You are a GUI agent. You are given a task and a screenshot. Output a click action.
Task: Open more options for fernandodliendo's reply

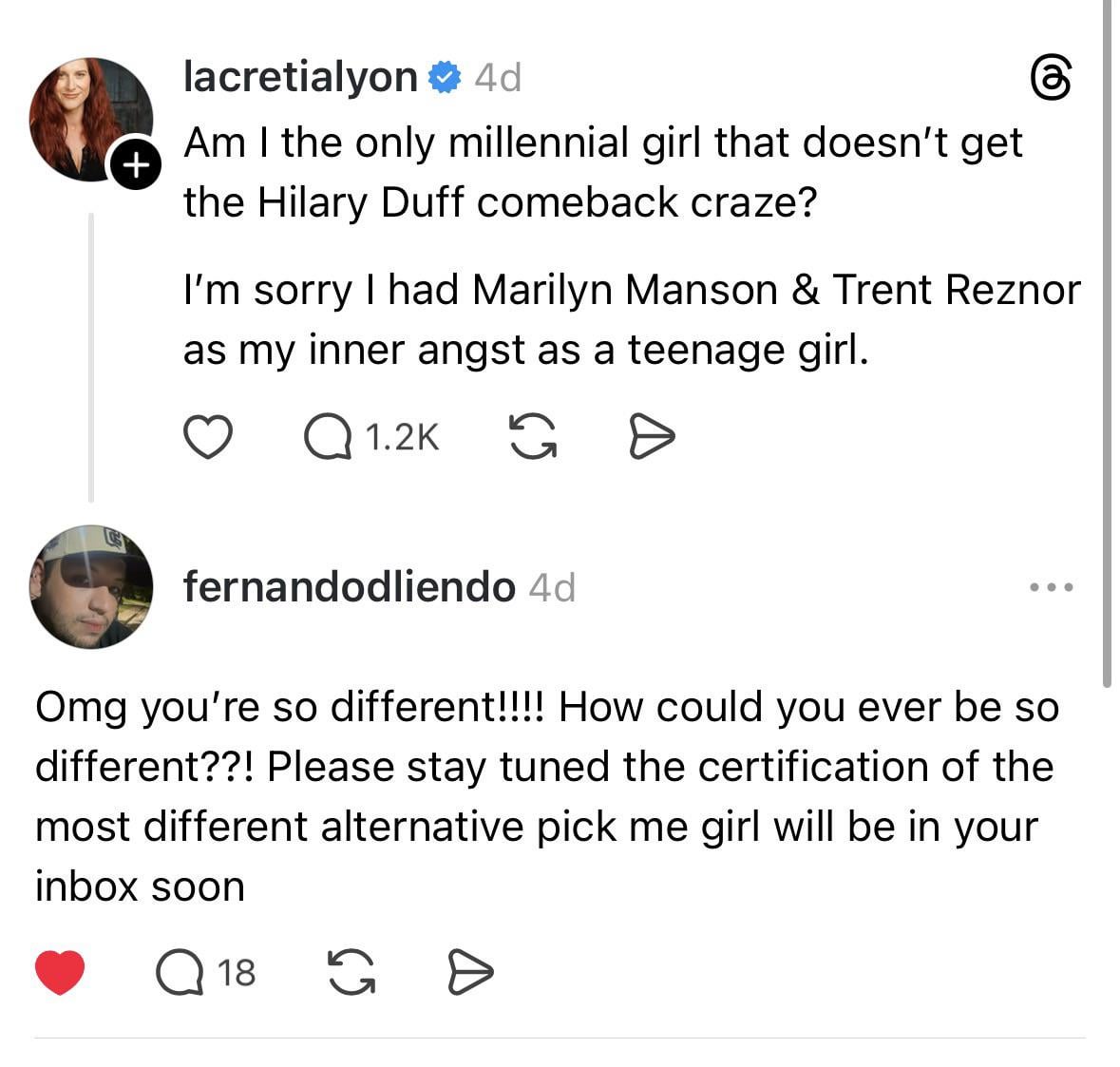click(1053, 588)
